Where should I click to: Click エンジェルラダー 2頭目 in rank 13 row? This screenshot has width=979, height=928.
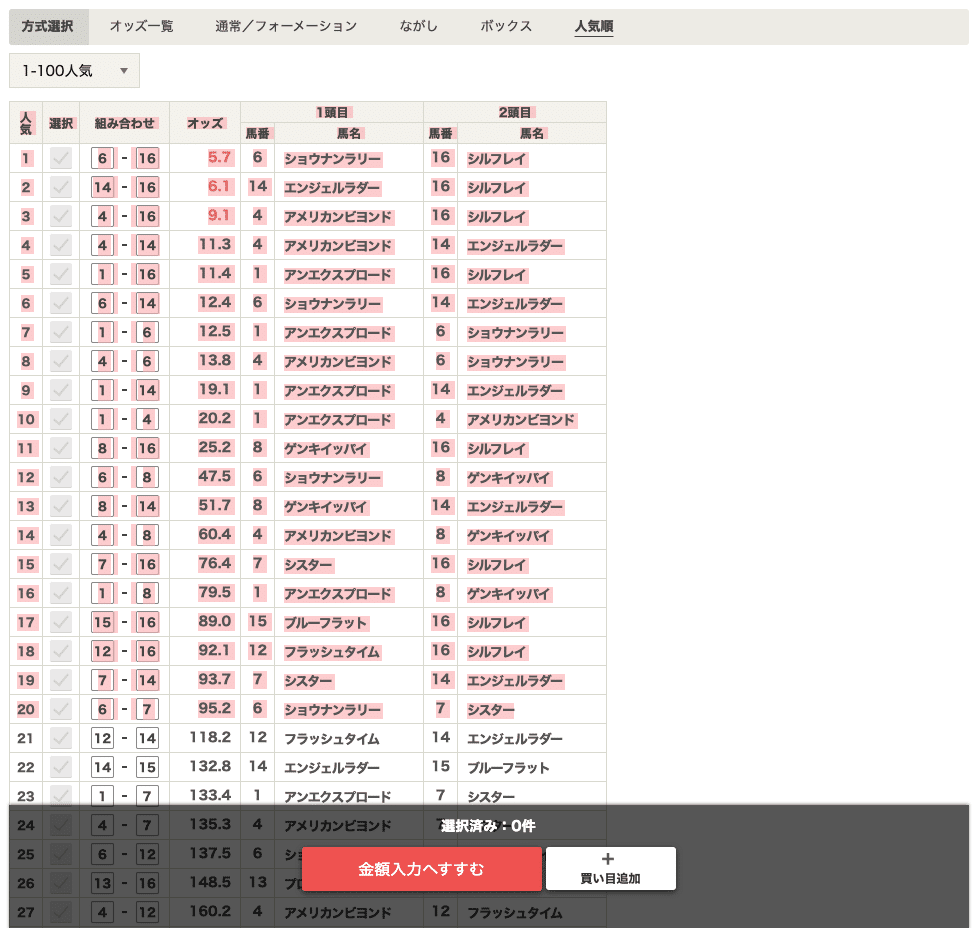pyautogui.click(x=515, y=507)
